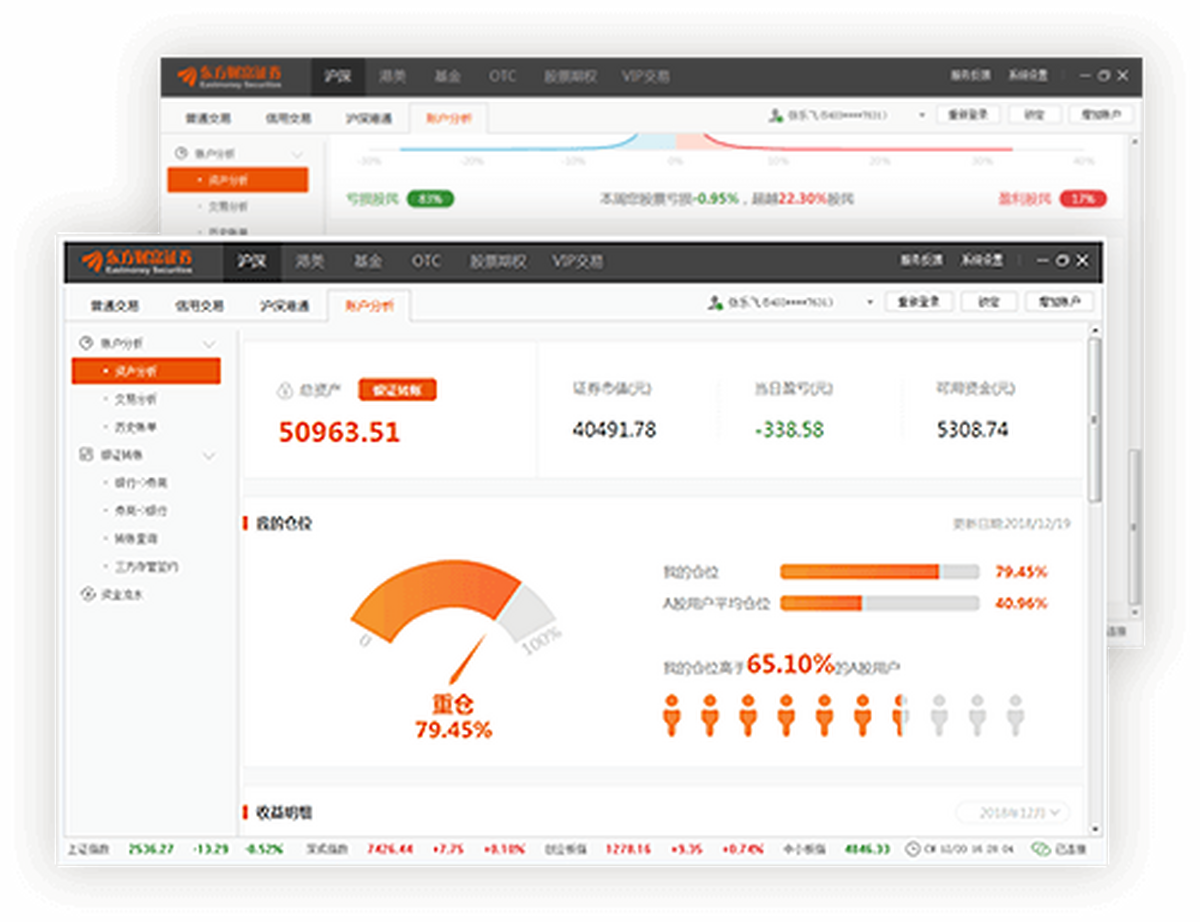This screenshot has width=1200, height=922.
Task: Switch to the 基金 top tab
Action: [367, 262]
